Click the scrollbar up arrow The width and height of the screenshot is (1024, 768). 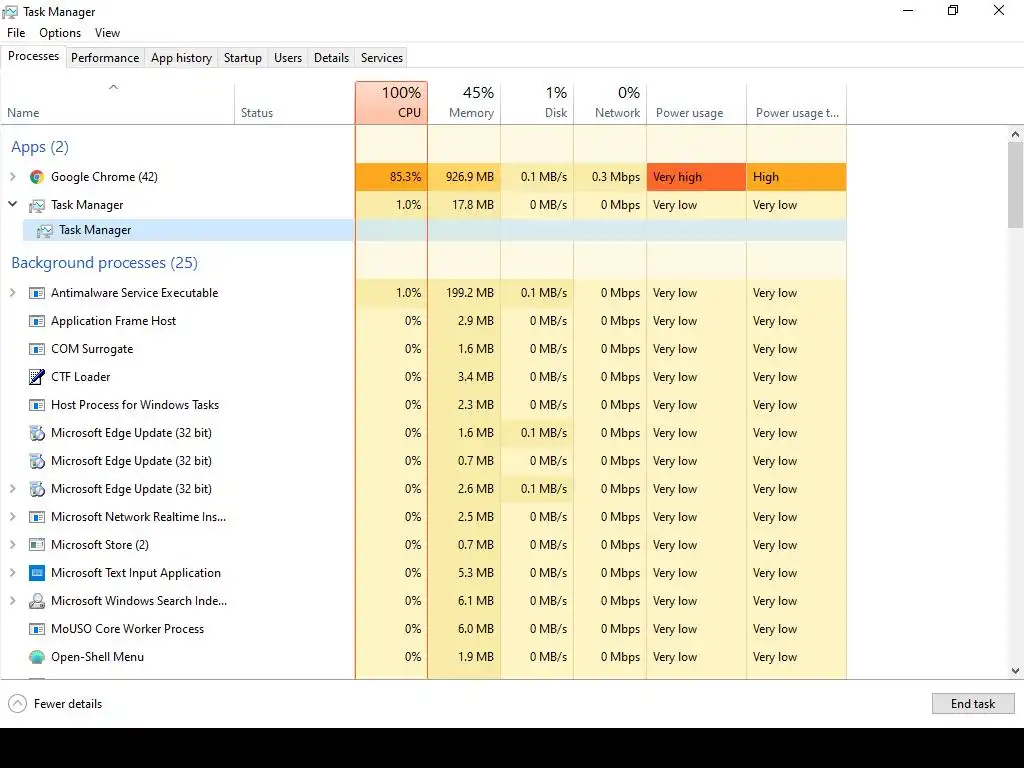(1015, 134)
